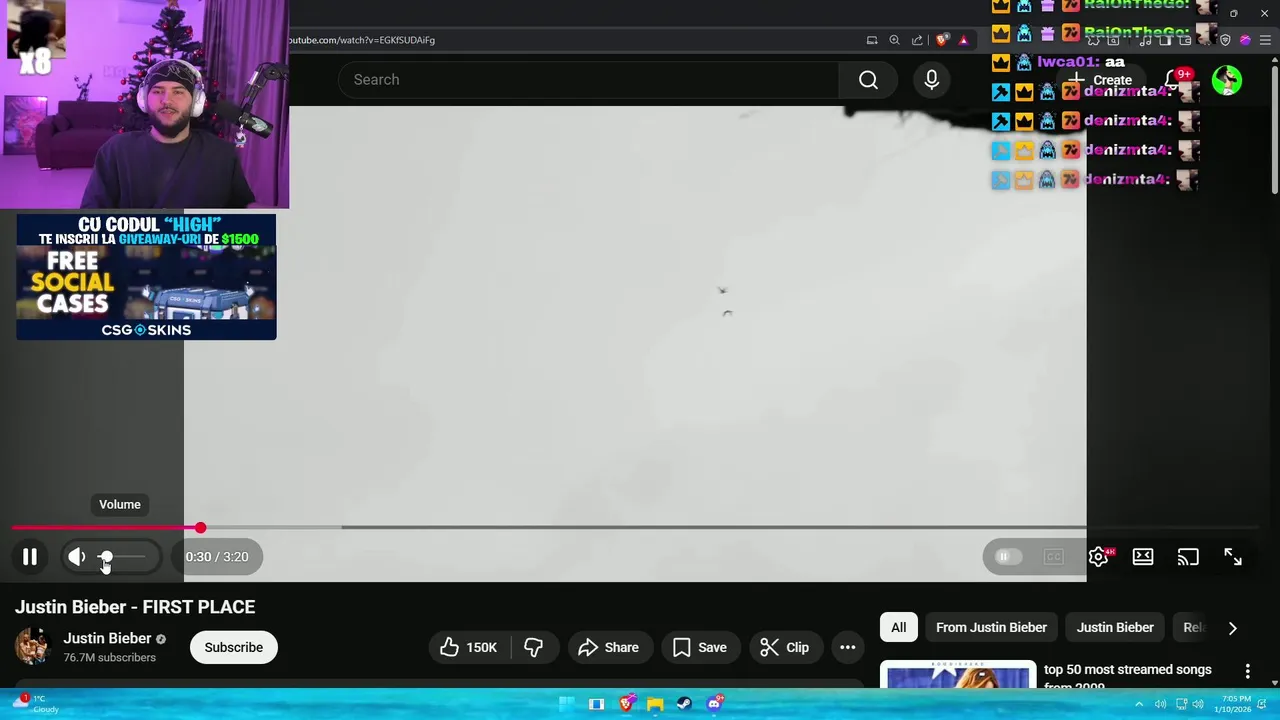Save the video to a playlist
The height and width of the screenshot is (720, 1280).
(700, 647)
